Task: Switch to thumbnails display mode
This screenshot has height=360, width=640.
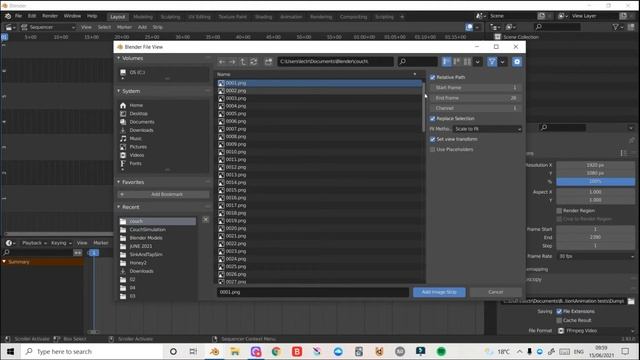Action: click(x=467, y=62)
